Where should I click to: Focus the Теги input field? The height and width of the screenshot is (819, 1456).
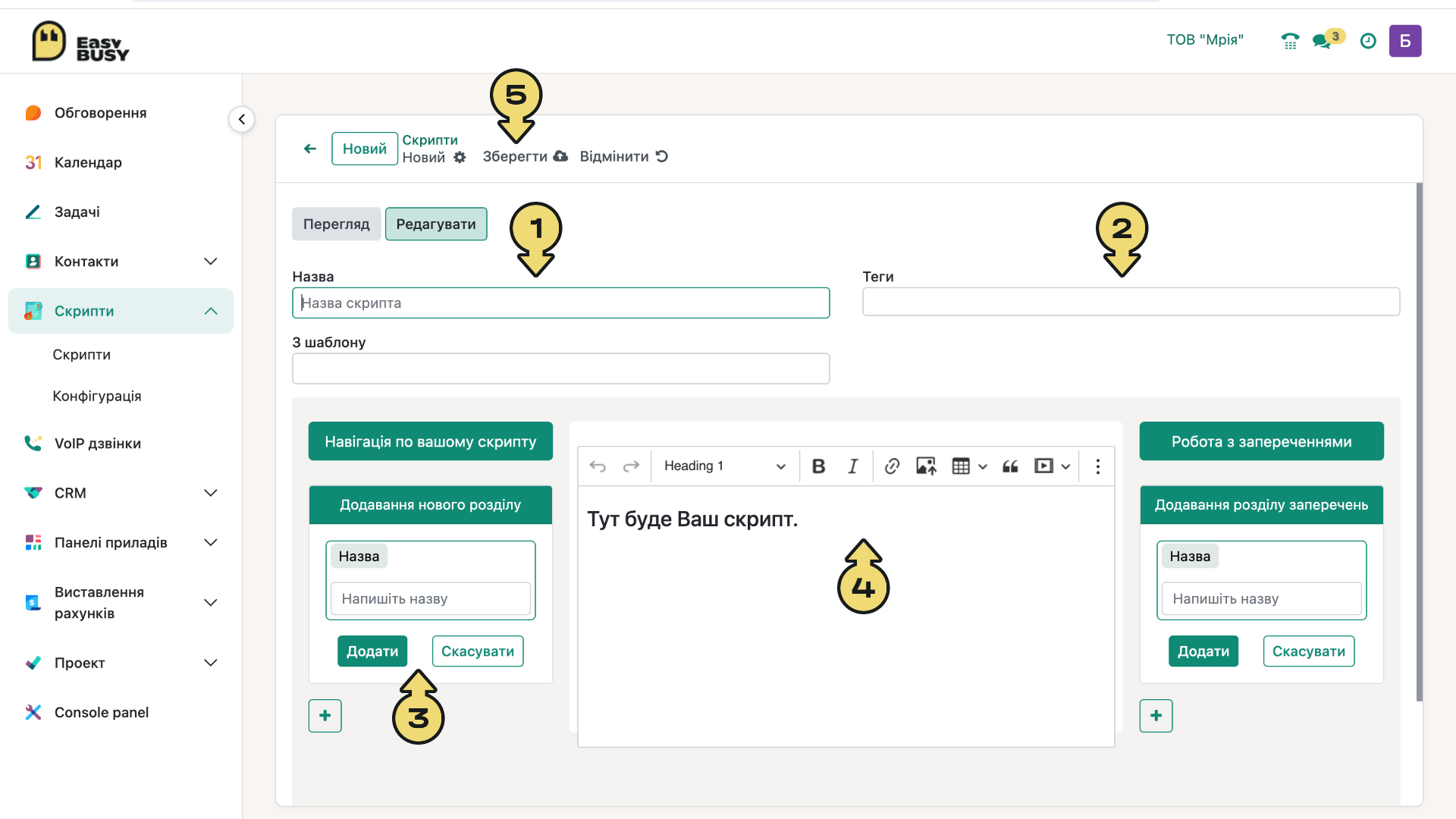tap(1131, 302)
